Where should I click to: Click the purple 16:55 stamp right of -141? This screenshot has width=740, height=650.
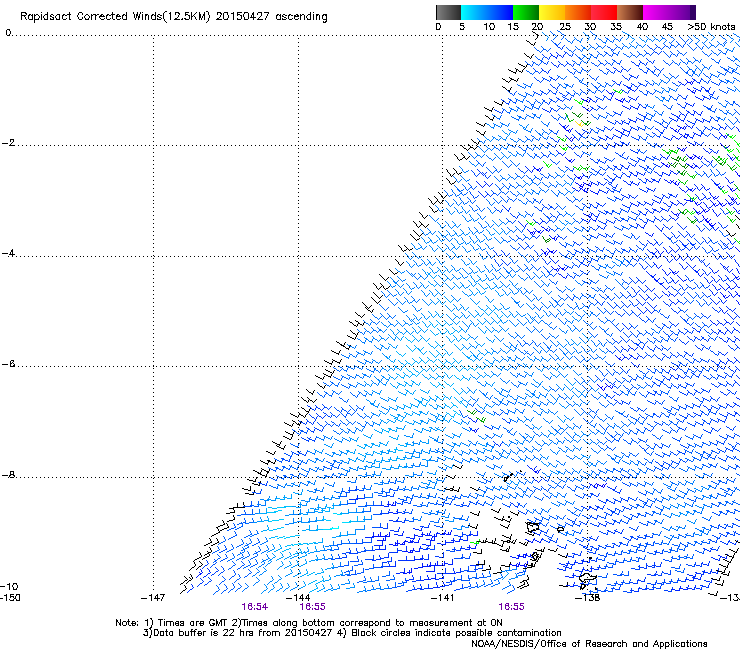[511, 607]
